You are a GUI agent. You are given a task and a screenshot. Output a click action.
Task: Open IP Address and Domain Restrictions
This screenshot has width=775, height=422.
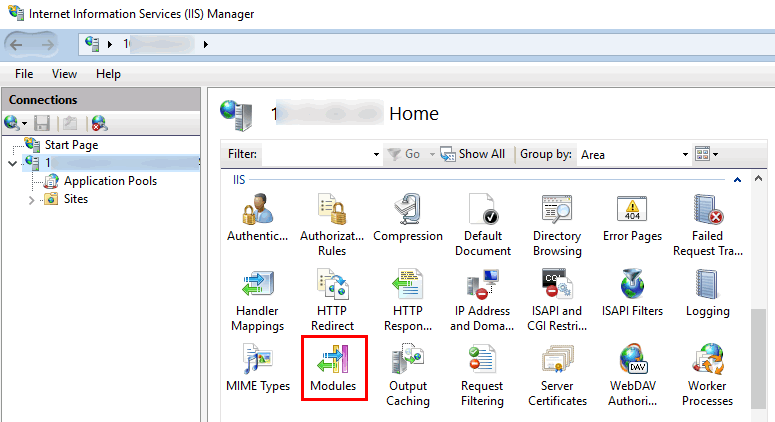pos(482,300)
